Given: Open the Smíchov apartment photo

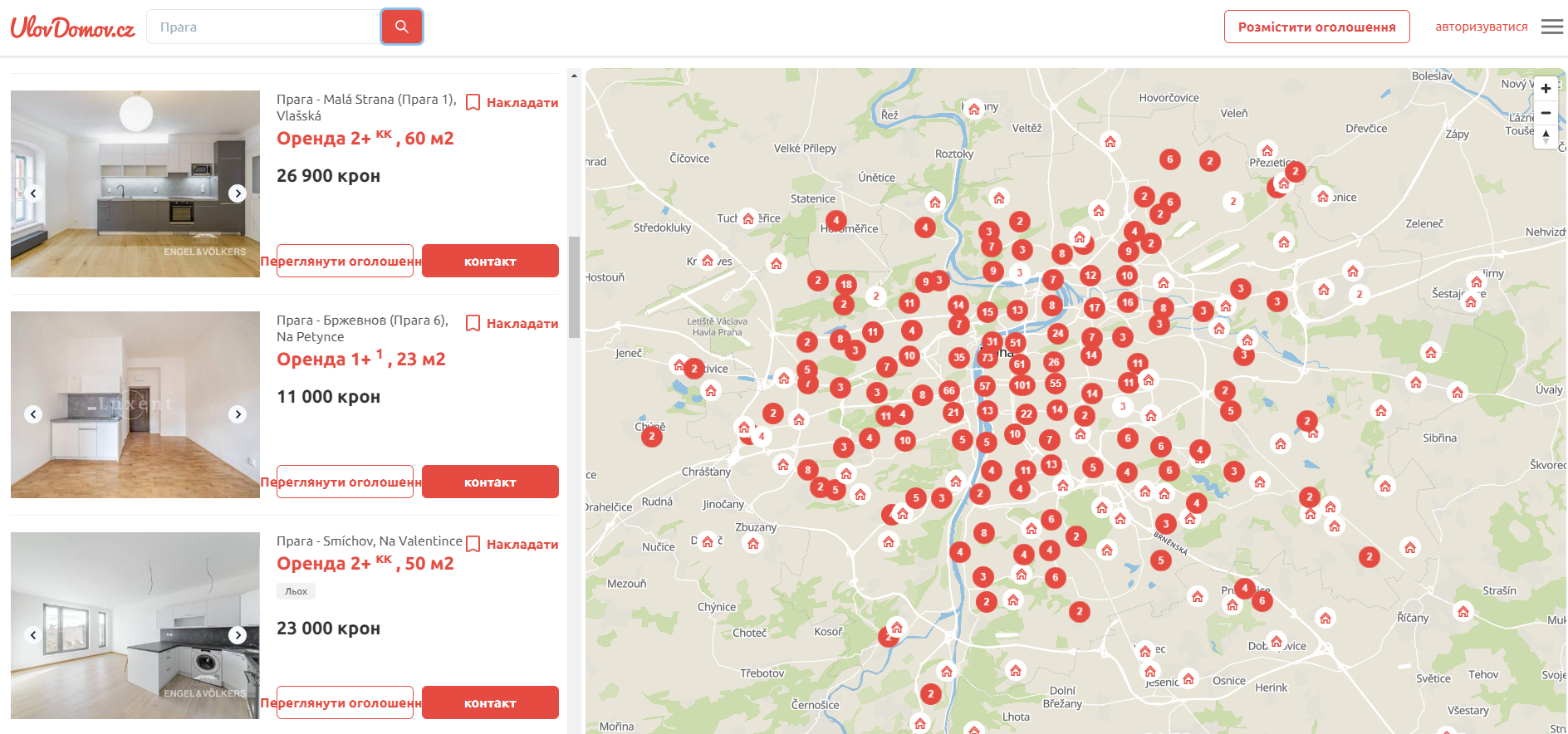Looking at the screenshot, I should coord(135,625).
